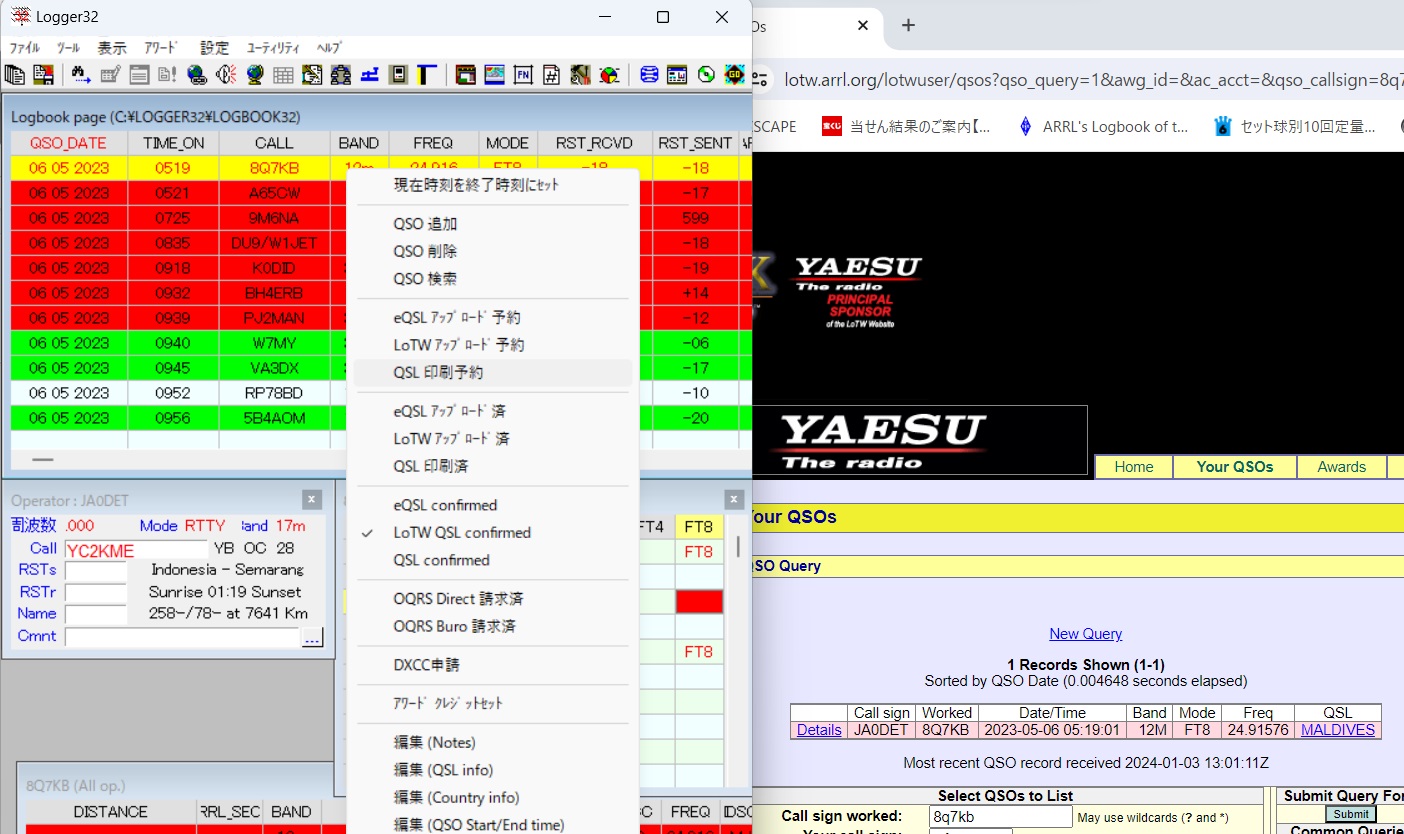Viewport: 1404px width, 834px height.
Task: Click the pencil edit table icon
Action: pos(110,74)
